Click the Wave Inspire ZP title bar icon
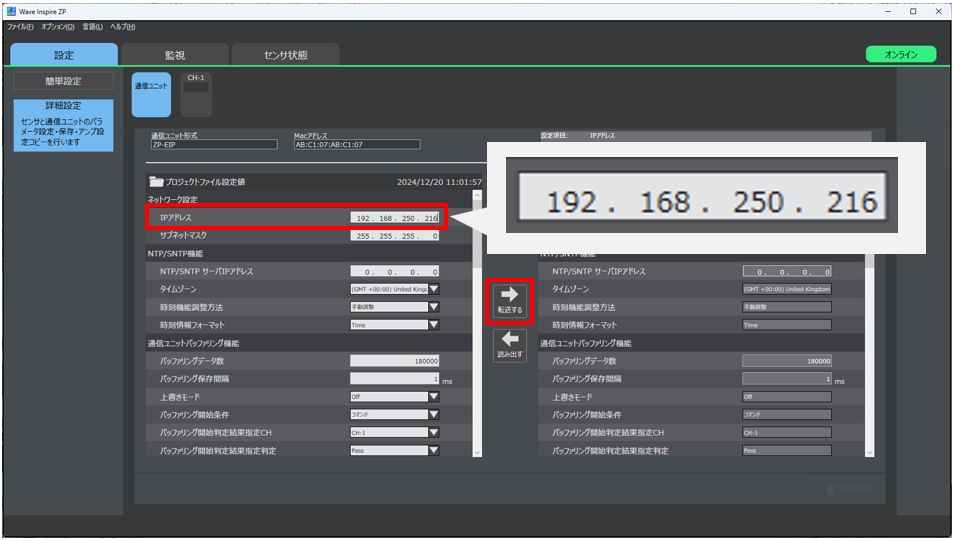Screen dimensions: 953x541 pyautogui.click(x=11, y=11)
